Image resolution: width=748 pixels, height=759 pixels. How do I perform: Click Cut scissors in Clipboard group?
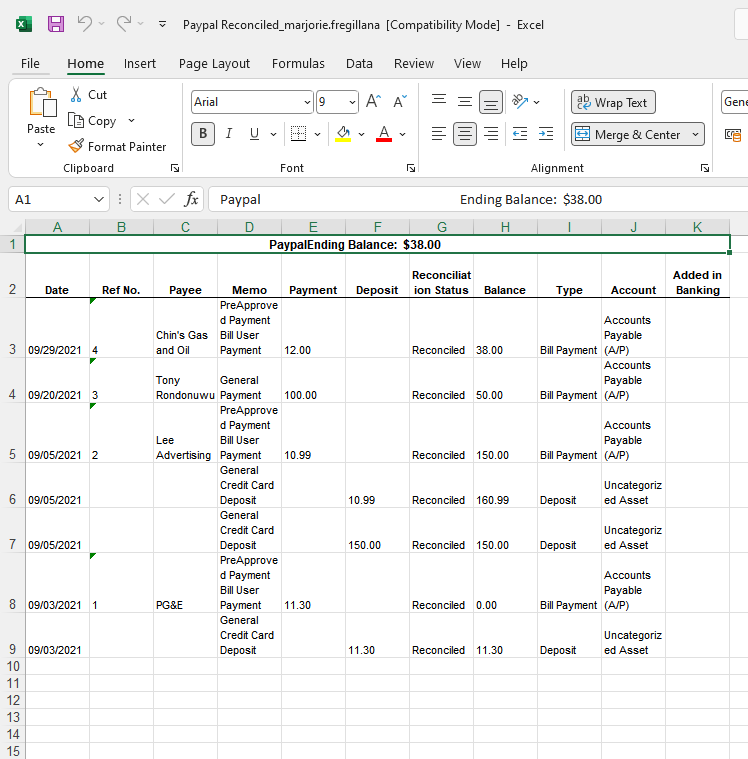pos(89,95)
